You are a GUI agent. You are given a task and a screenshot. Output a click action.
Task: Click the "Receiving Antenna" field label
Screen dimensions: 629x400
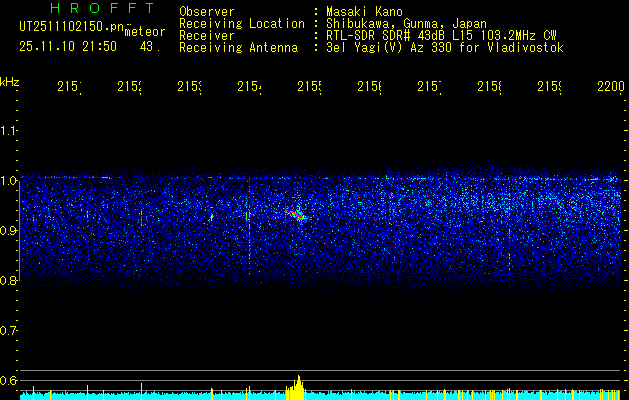238,48
